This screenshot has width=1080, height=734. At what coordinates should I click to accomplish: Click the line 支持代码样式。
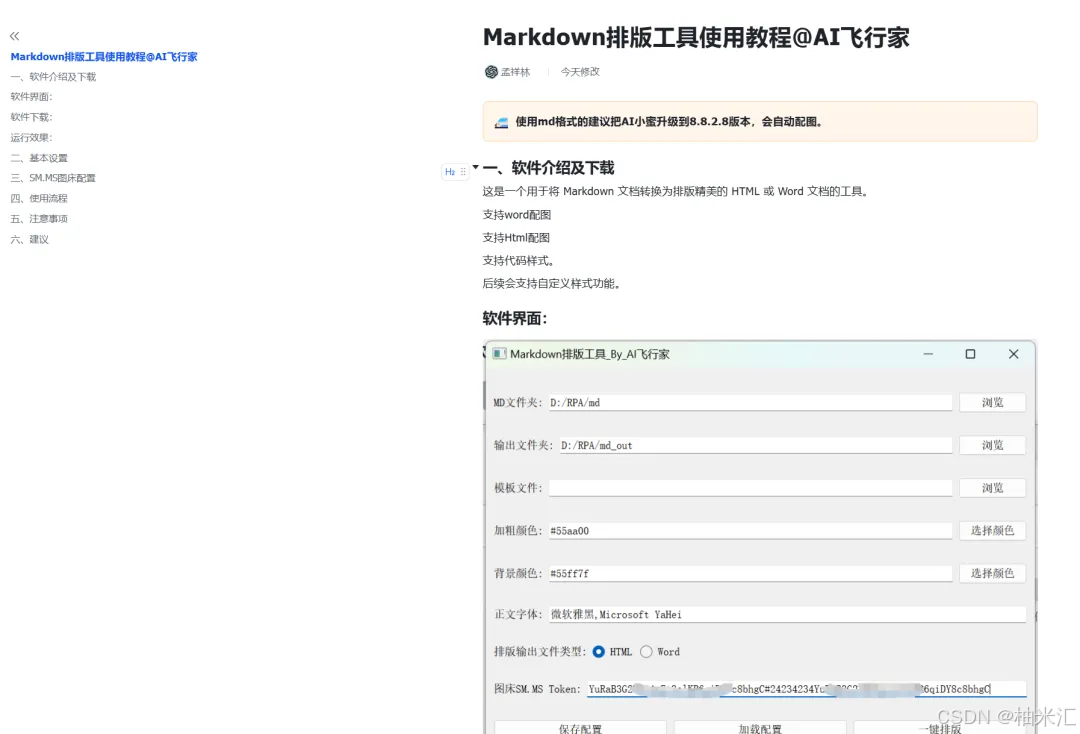(520, 260)
